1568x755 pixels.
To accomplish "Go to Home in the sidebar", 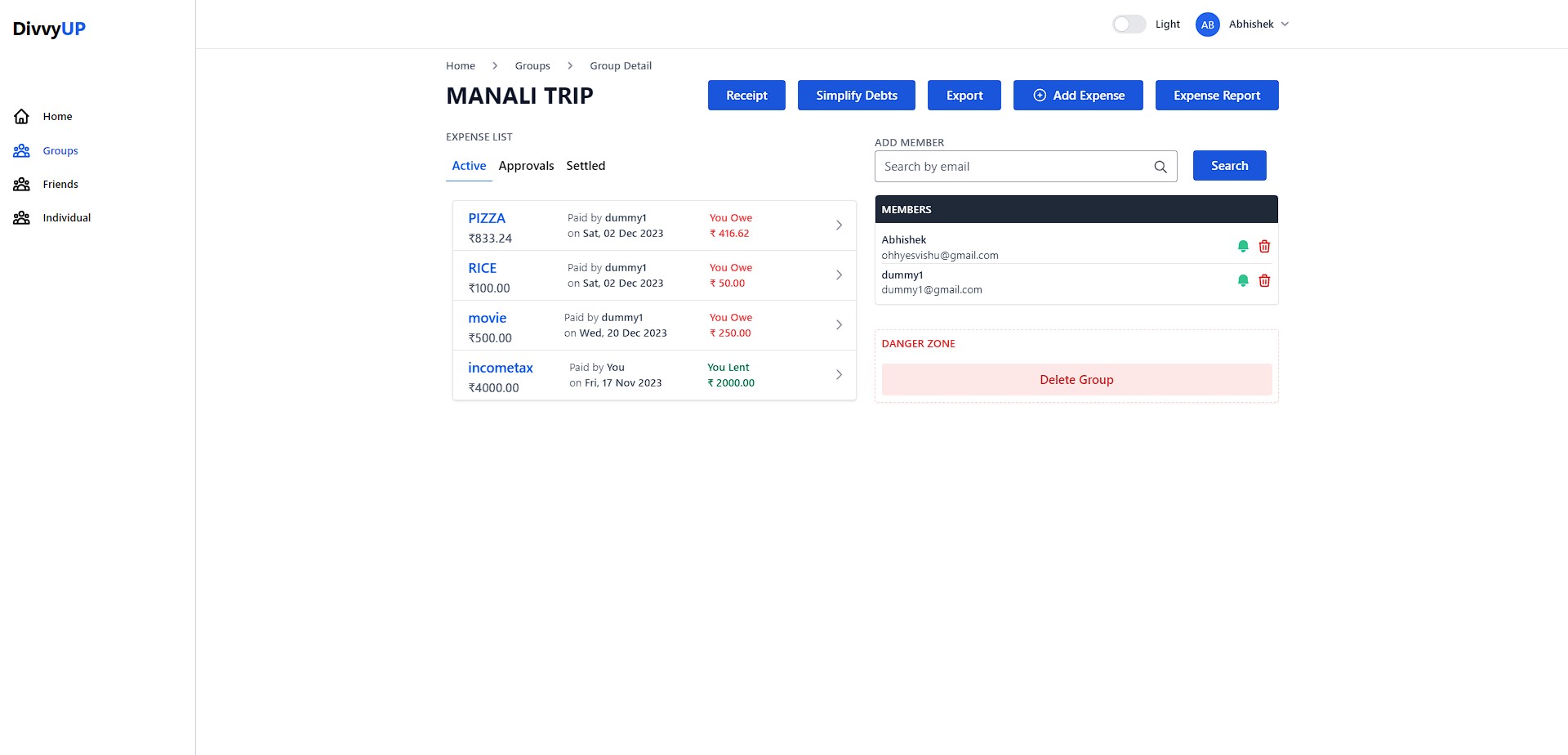I will (57, 117).
